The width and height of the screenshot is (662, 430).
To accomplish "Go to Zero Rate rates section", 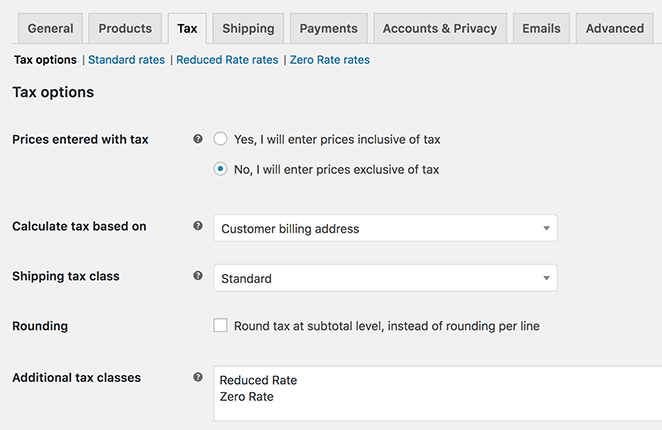I will point(329,60).
